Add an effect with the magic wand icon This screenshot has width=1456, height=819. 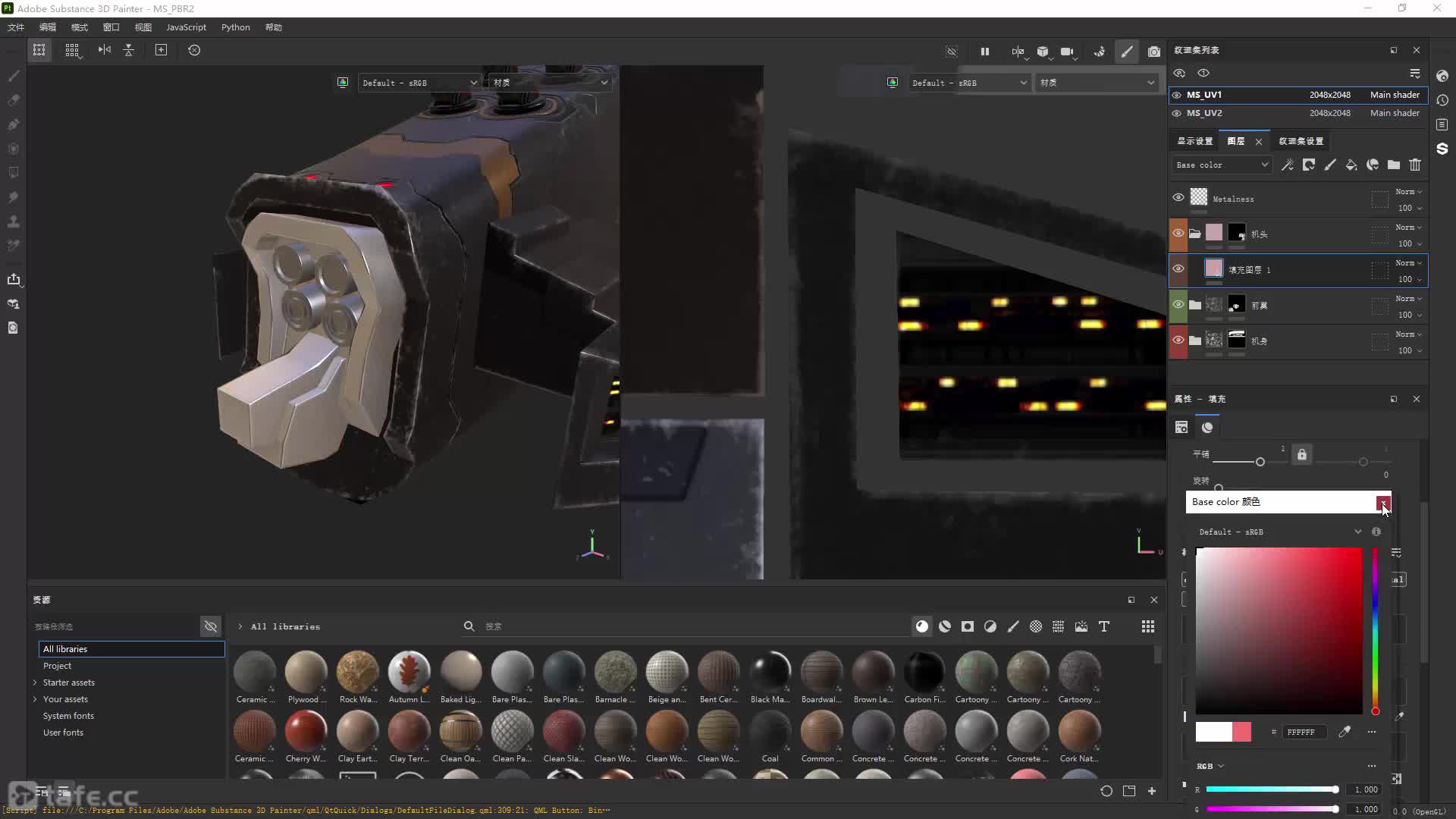(x=1288, y=165)
